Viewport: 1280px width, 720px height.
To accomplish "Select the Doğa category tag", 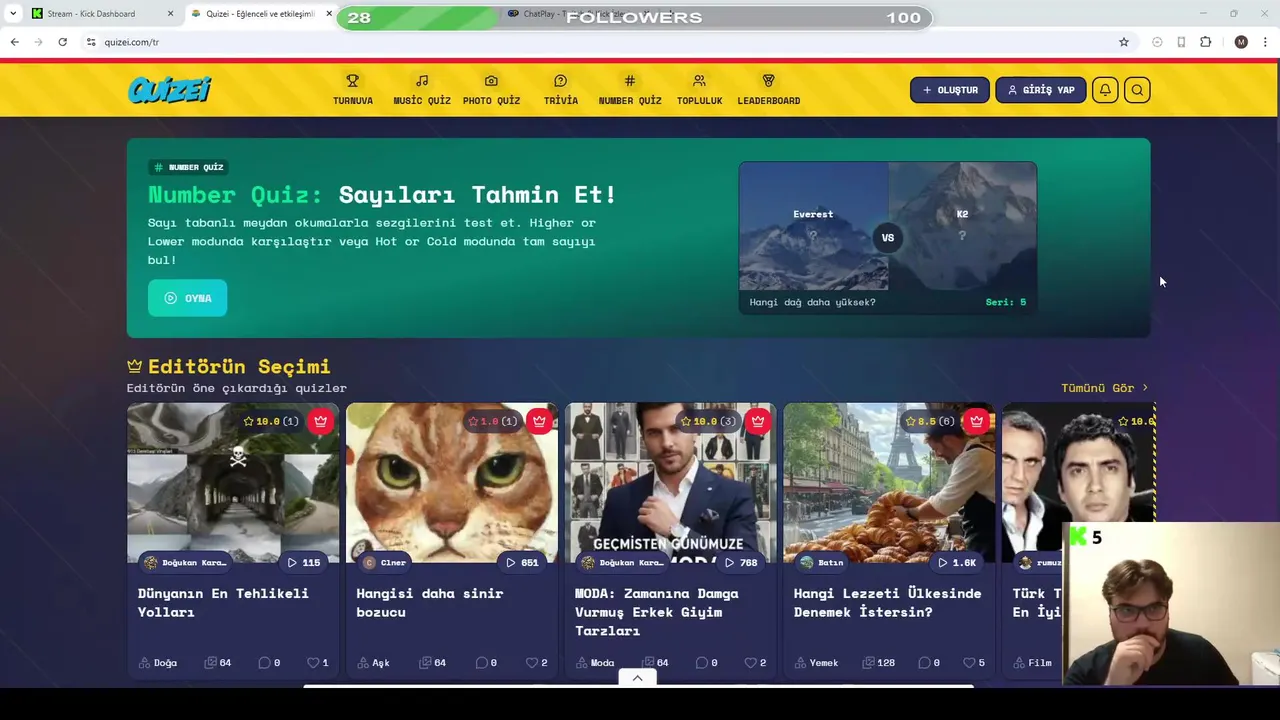I will click(158, 662).
